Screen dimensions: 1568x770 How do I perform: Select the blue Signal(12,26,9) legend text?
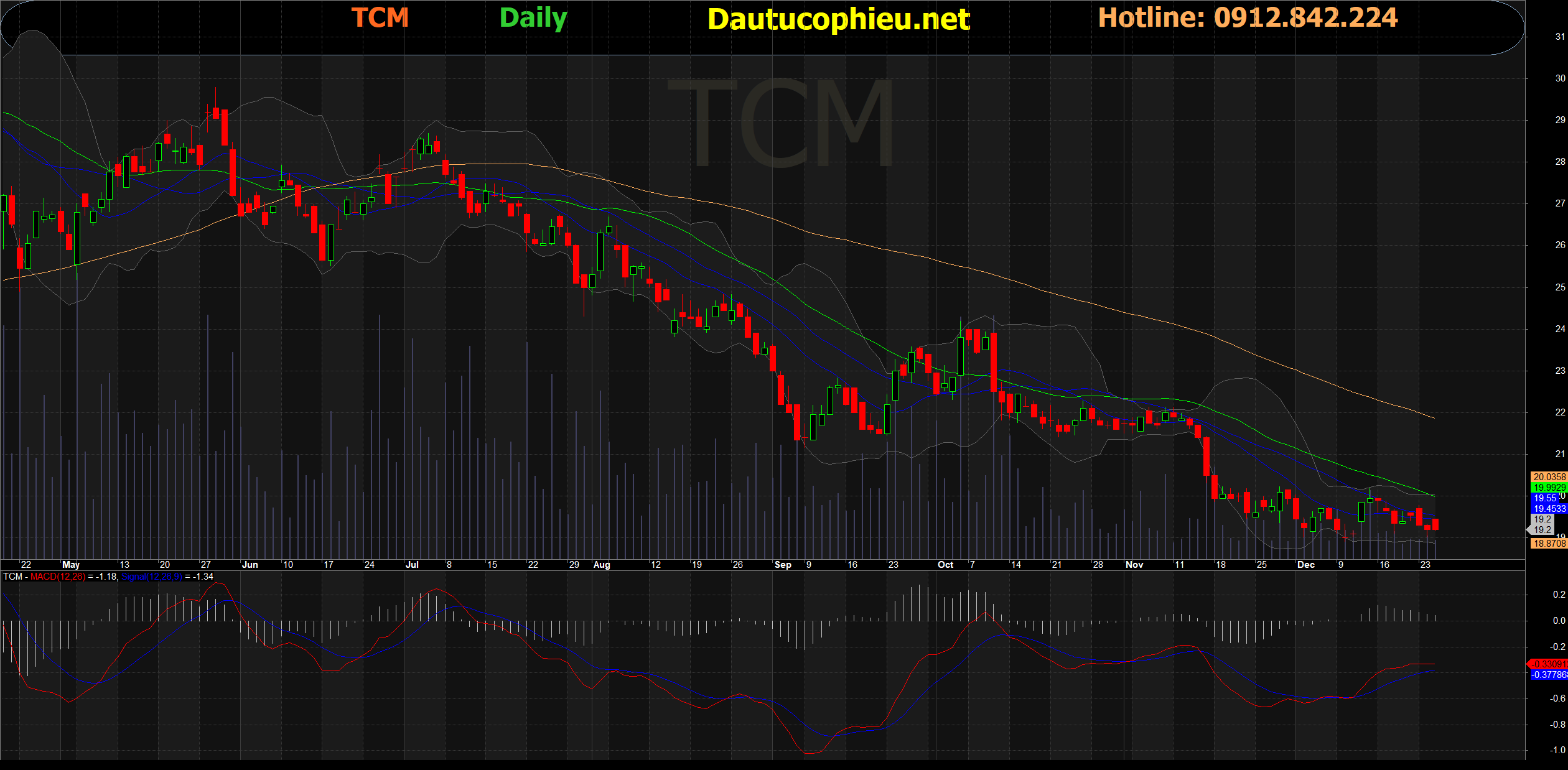tap(151, 577)
